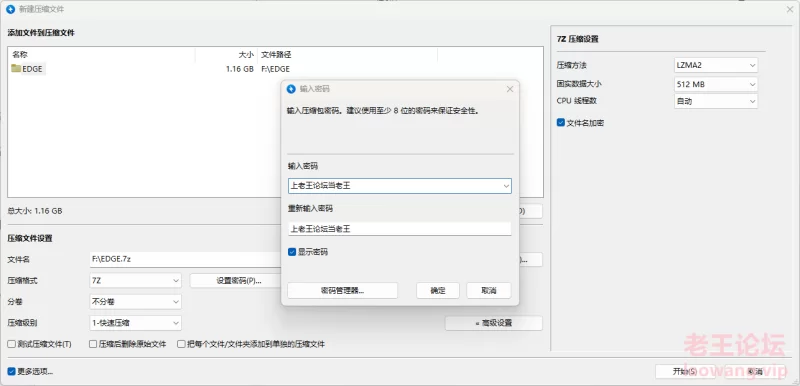Viewport: 800px width, 386px height.
Task: Toggle 更多选项 checkbox
Action: [11, 371]
